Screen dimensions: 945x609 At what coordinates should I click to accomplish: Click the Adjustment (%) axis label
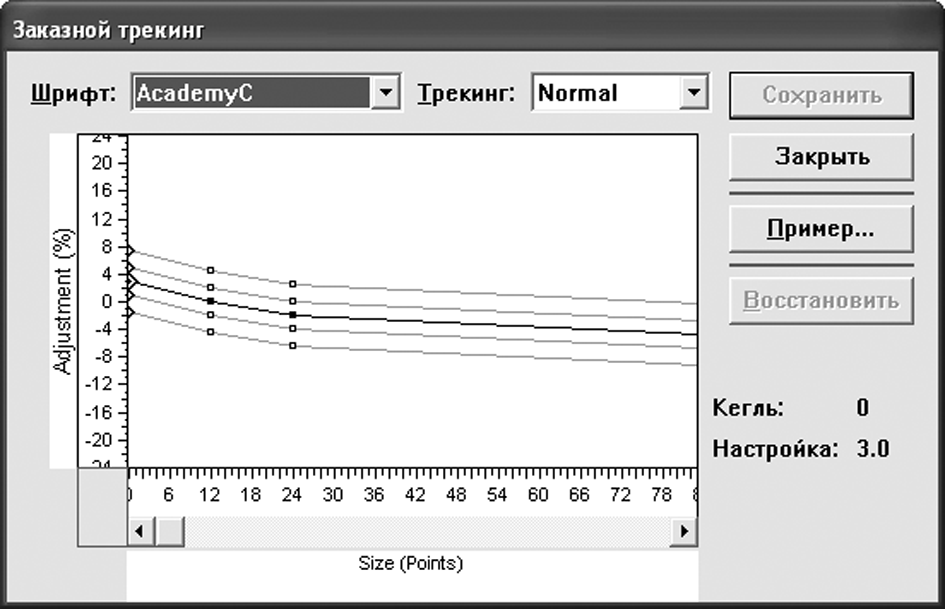pyautogui.click(x=63, y=301)
